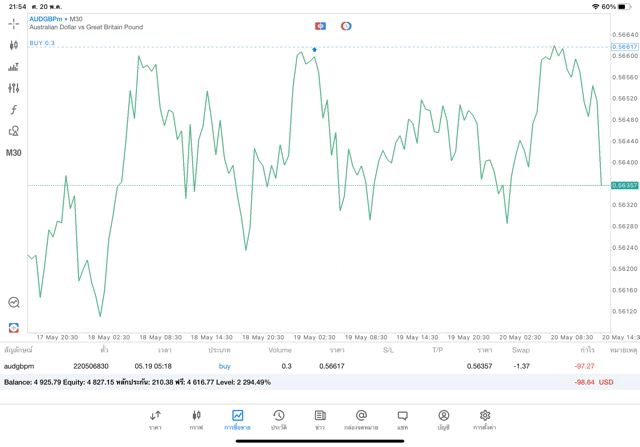Open the chart settings sliders icon
640x447 pixels.
14,88
